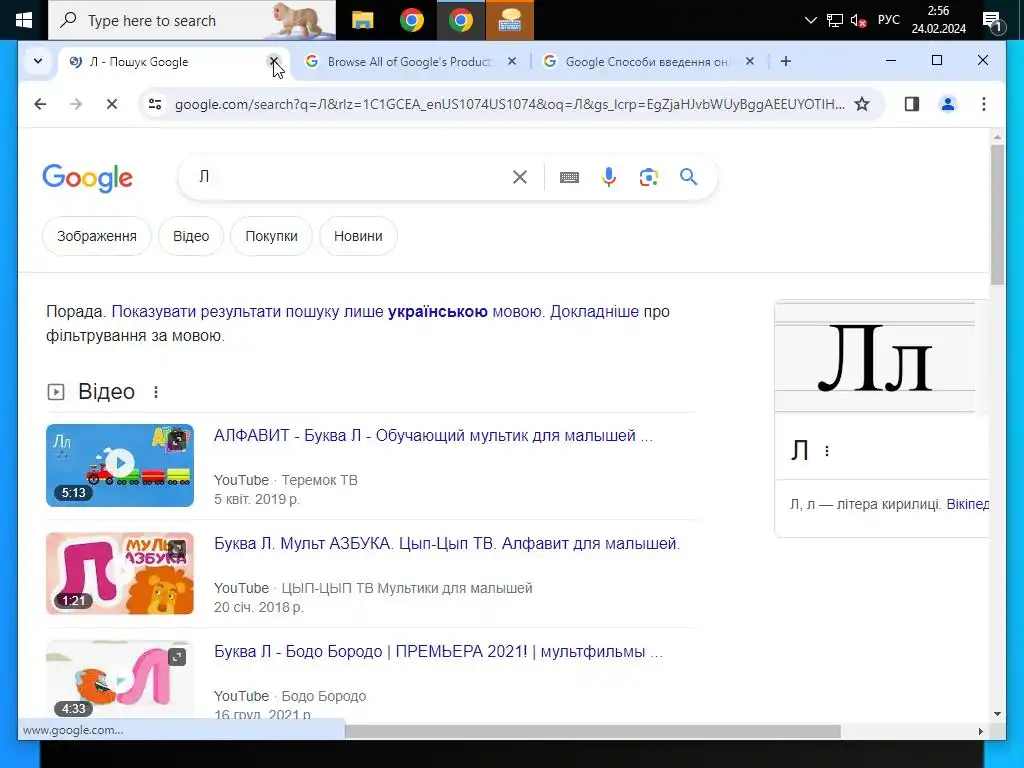
Task: Open the Windows Start menu
Action: coord(24,20)
